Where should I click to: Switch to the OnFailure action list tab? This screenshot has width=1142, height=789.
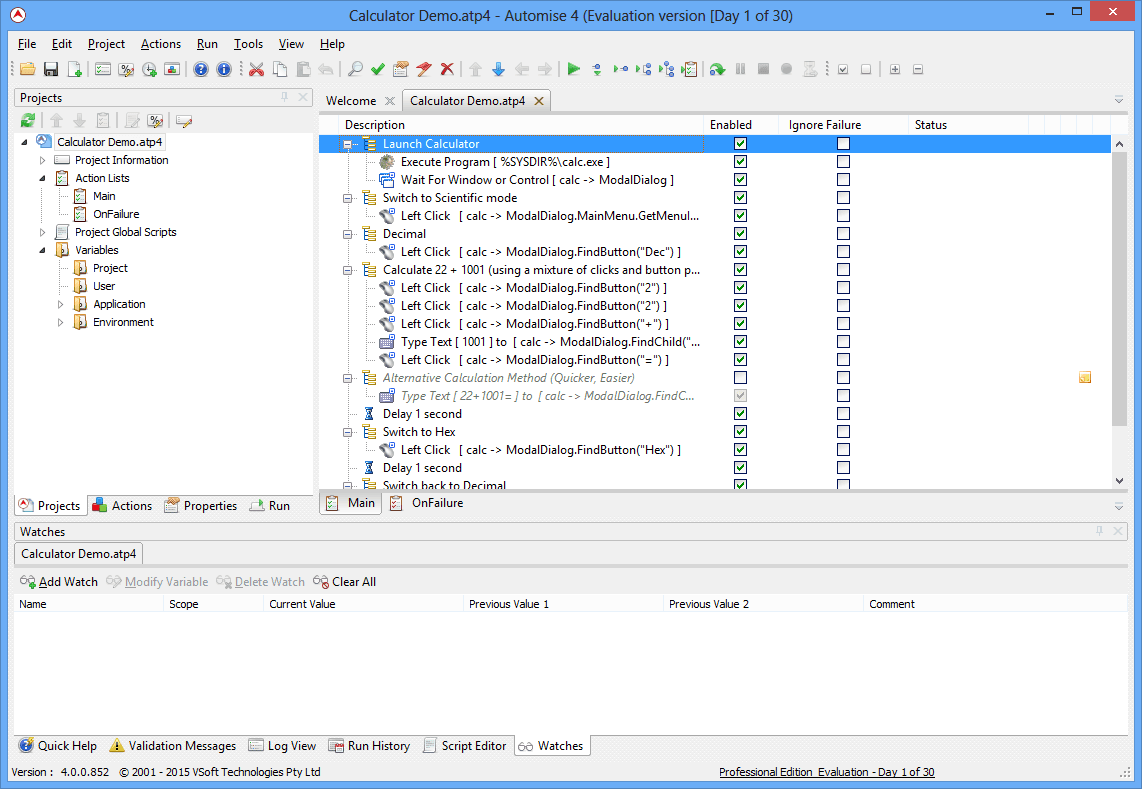point(428,503)
